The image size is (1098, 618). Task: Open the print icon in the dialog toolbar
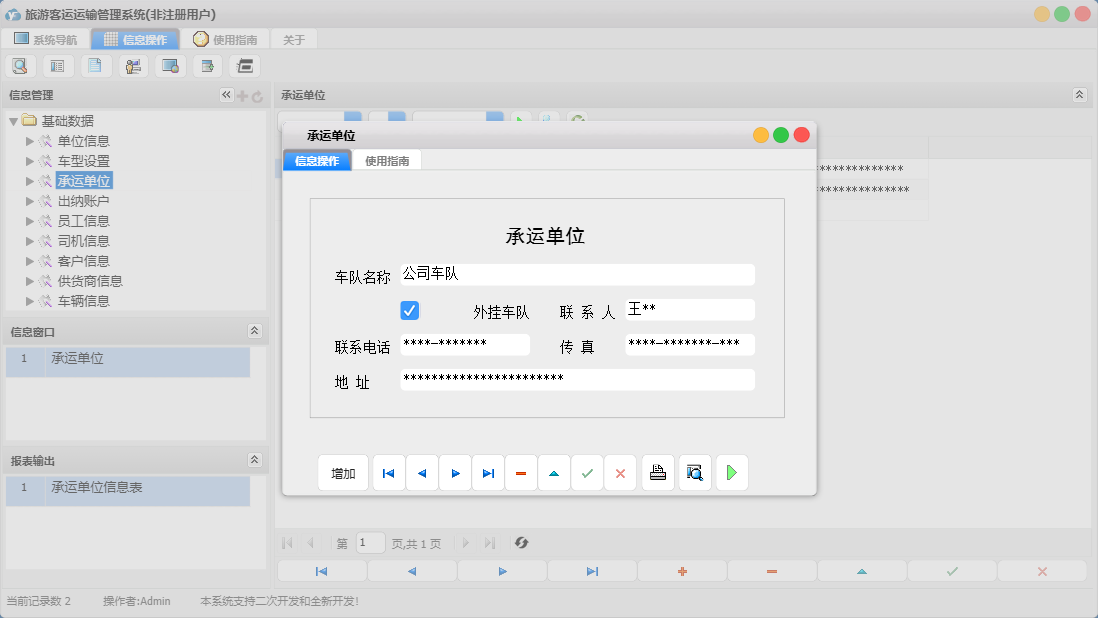coord(657,472)
